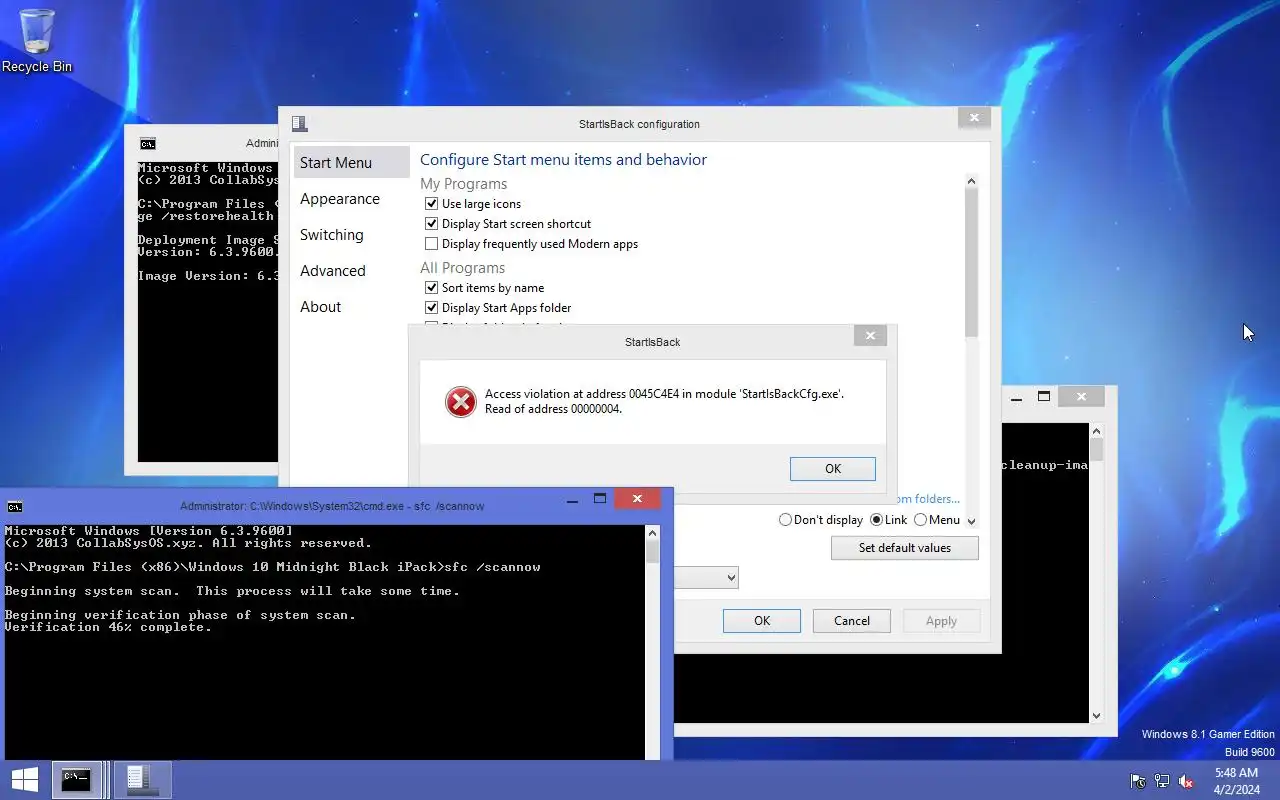The width and height of the screenshot is (1280, 800).
Task: Click the sfc /scannow window title bar
Action: point(332,506)
